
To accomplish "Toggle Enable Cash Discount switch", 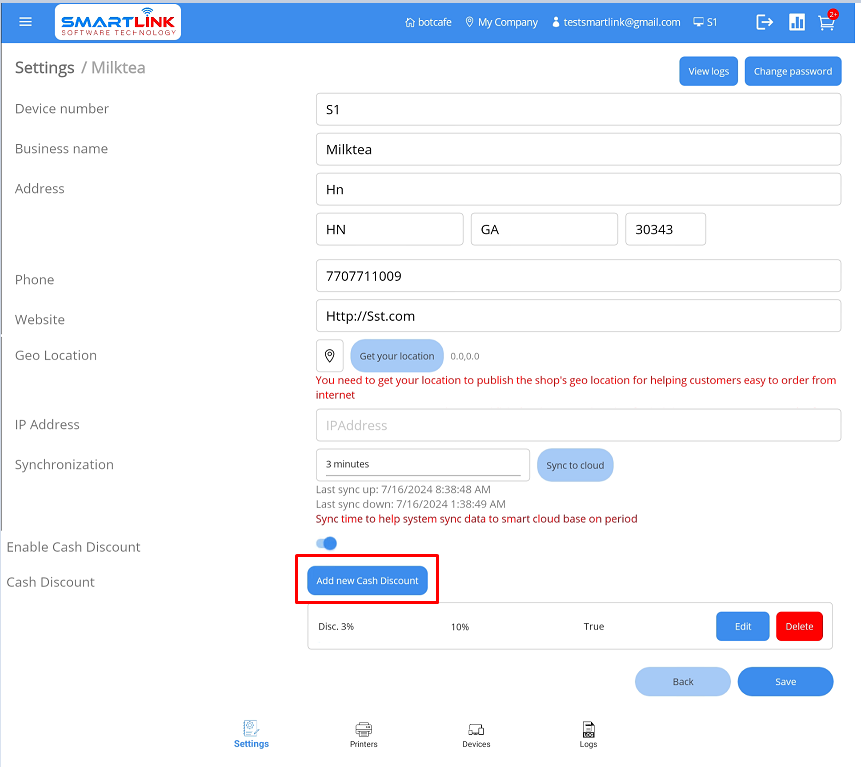I will tap(327, 543).
